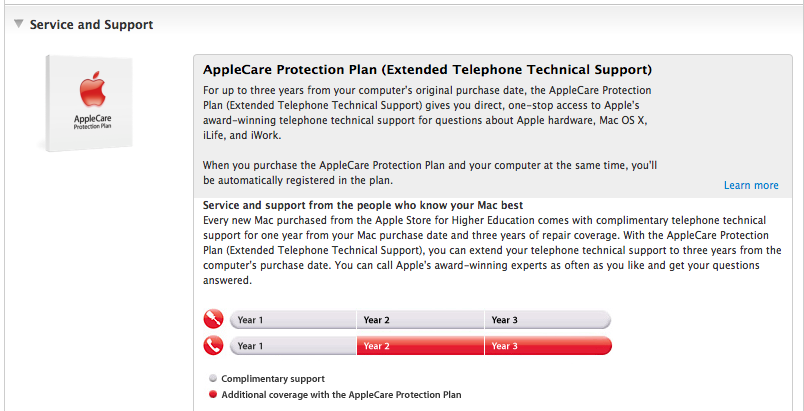804x411 pixels.
Task: Select Year 1 in repair coverage bar
Action: coord(293,320)
